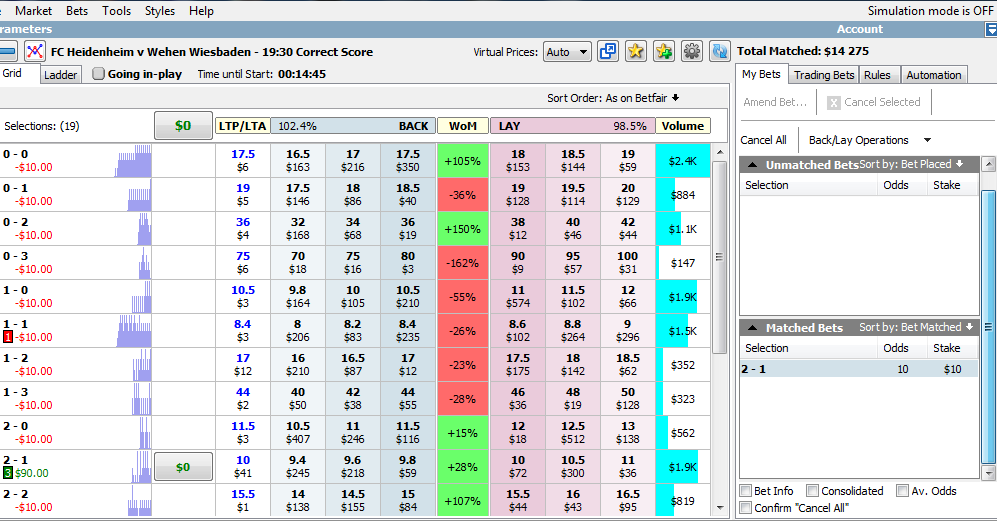
Task: Open the price chart icon beside market title
Action: pos(34,52)
